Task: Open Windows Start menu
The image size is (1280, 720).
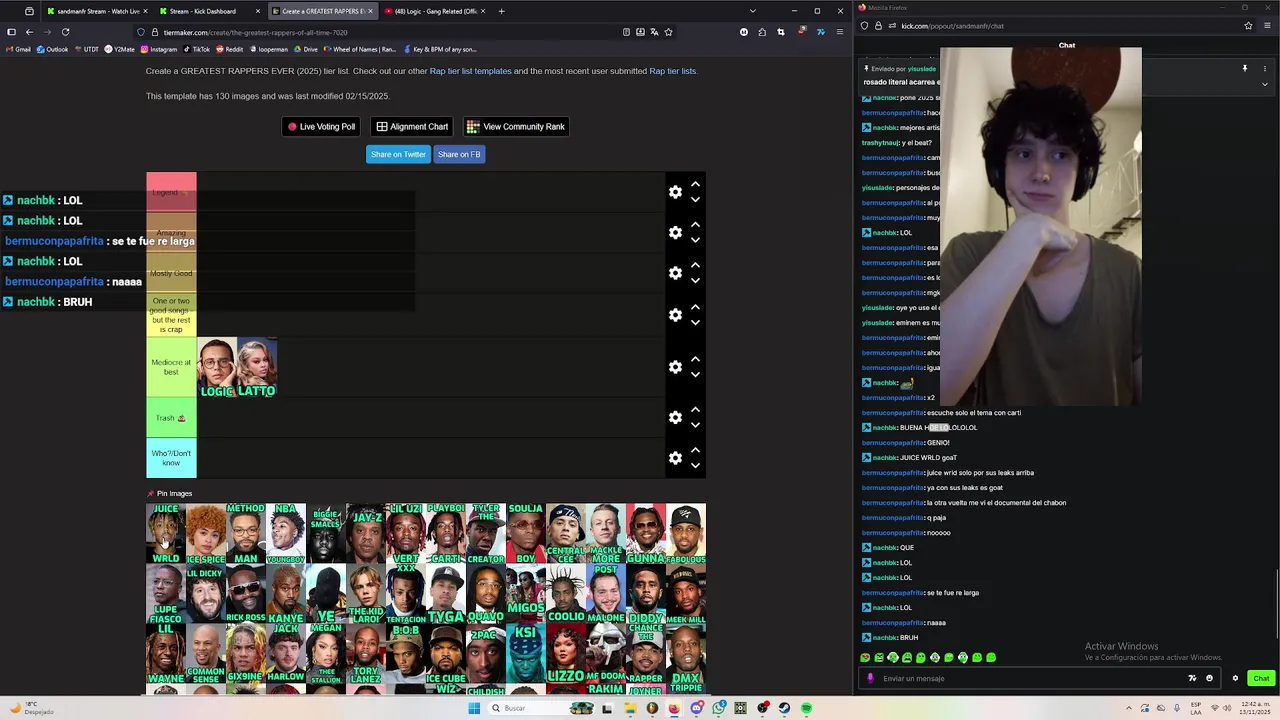Action: (474, 708)
